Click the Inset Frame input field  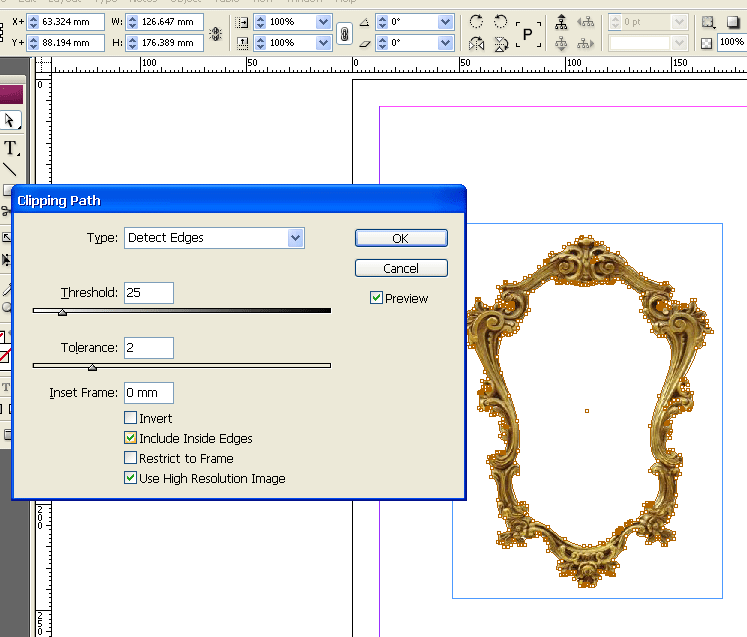pyautogui.click(x=148, y=393)
